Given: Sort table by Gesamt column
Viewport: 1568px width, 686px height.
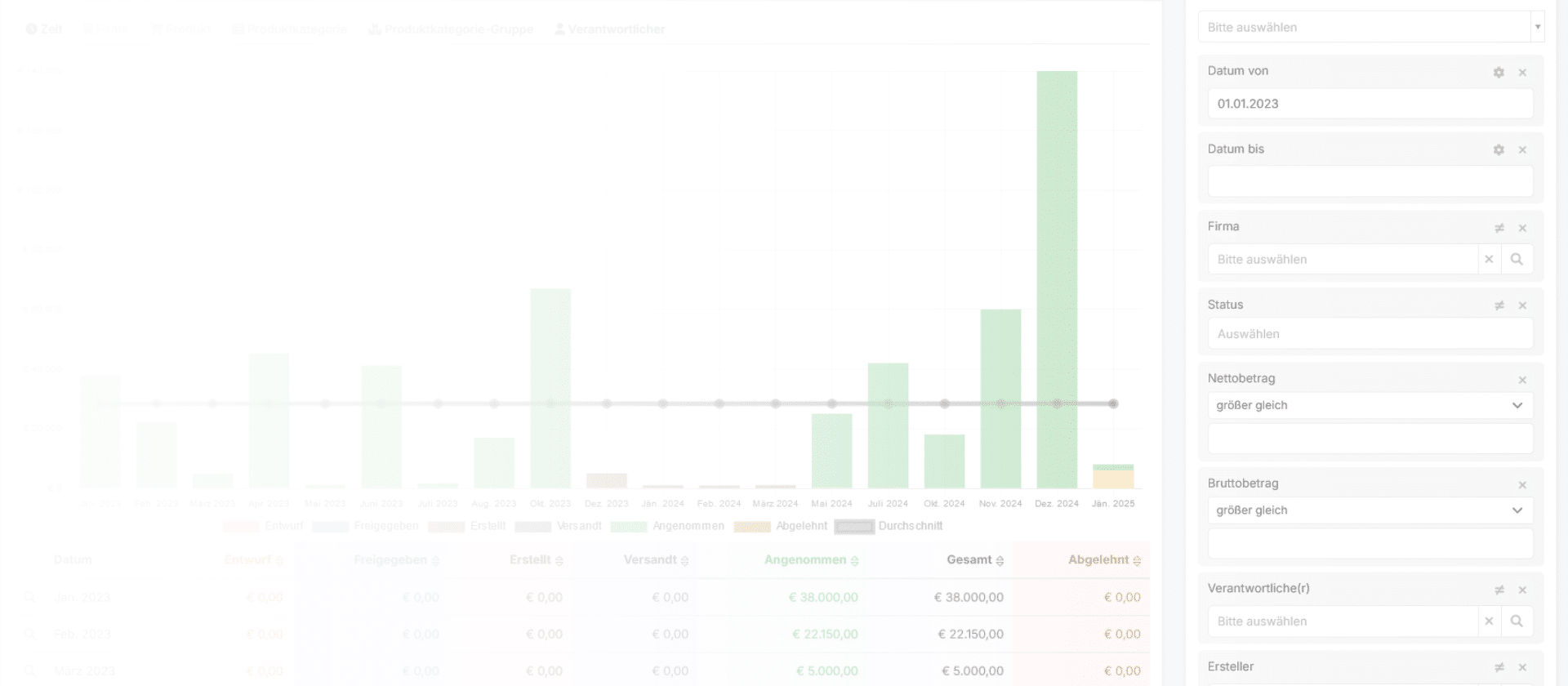Looking at the screenshot, I should (975, 560).
